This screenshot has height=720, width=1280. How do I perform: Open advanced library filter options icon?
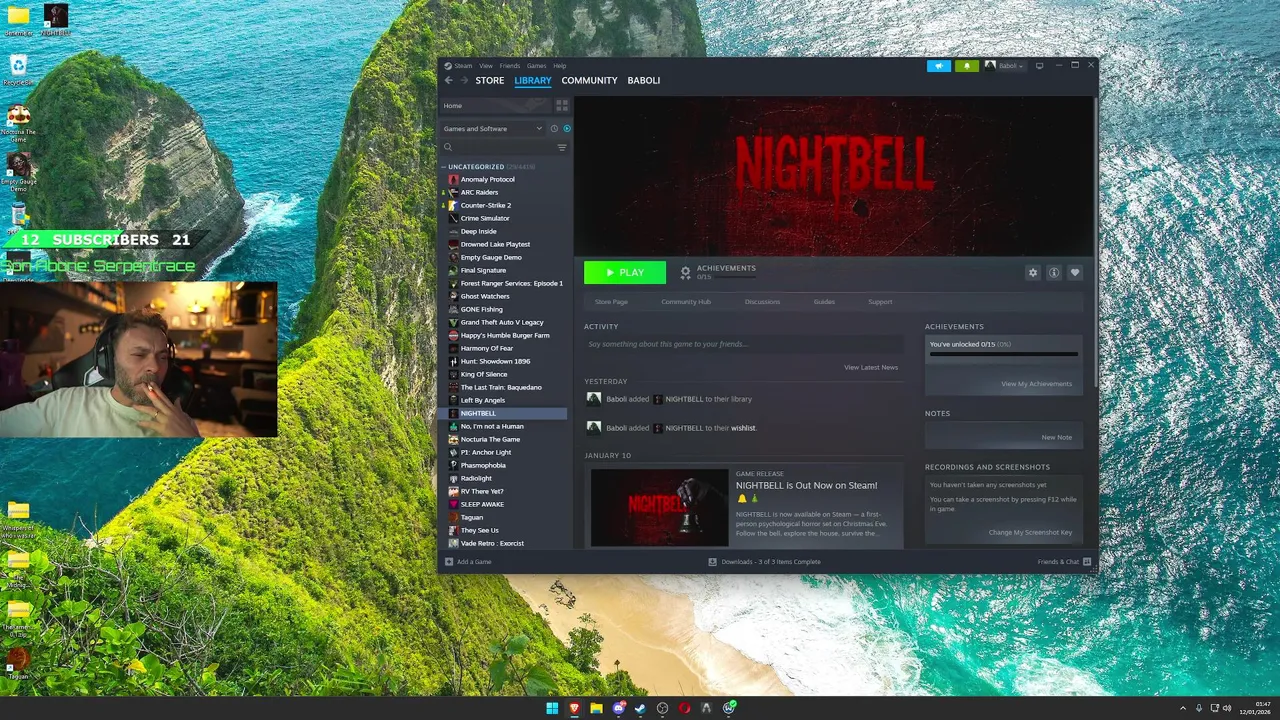coord(562,147)
